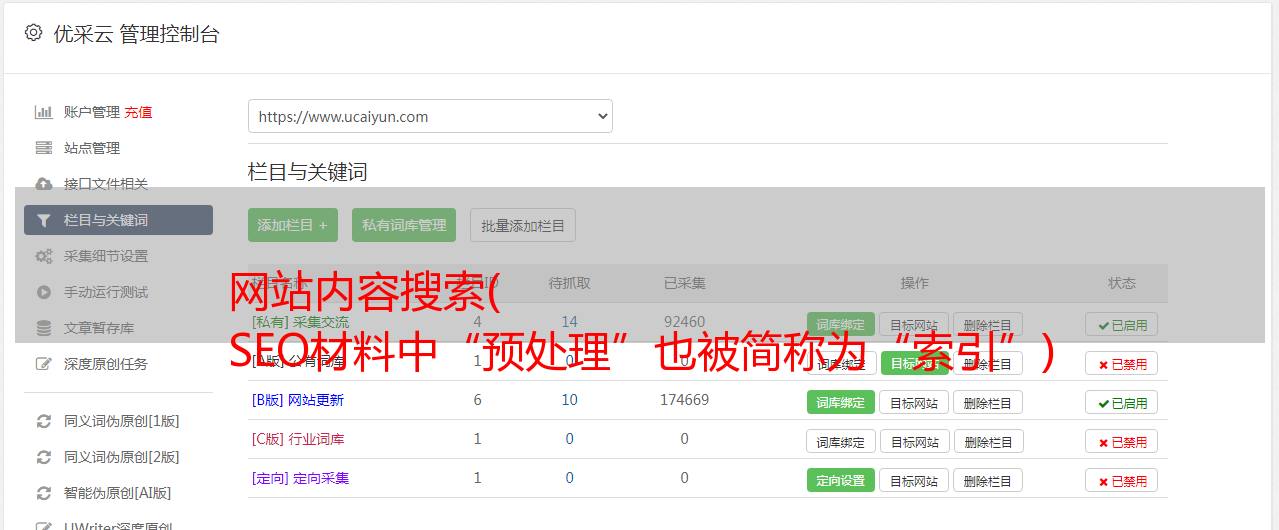Click the gear icon beside 优采云 管理控制台
The height and width of the screenshot is (530, 1279).
(33, 33)
